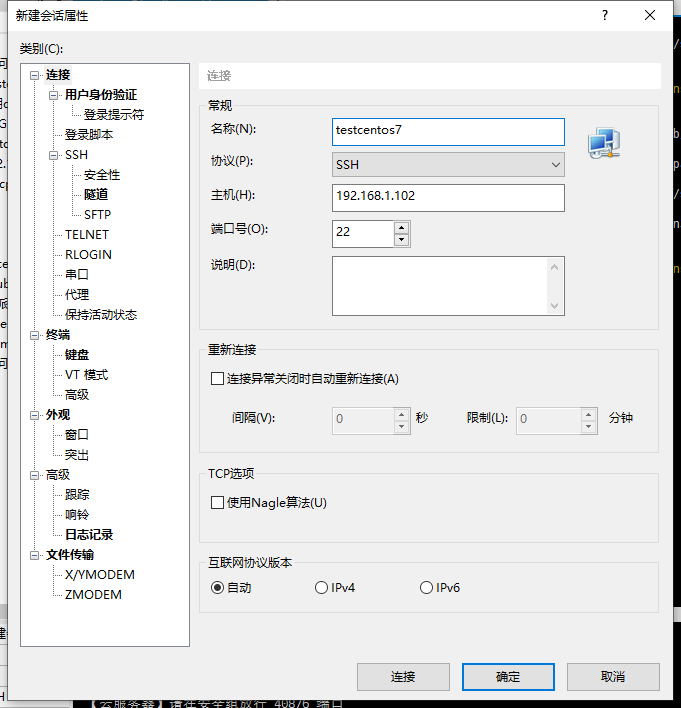This screenshot has width=681, height=708.
Task: Select X/YMODEM in the category tree
Action: pos(100,575)
